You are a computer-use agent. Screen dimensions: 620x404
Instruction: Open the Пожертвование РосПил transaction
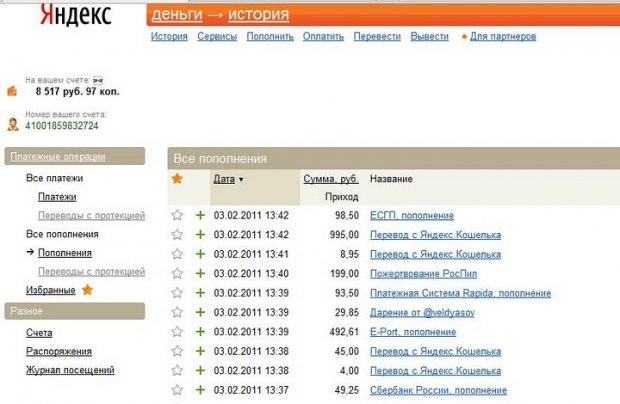tap(423, 274)
